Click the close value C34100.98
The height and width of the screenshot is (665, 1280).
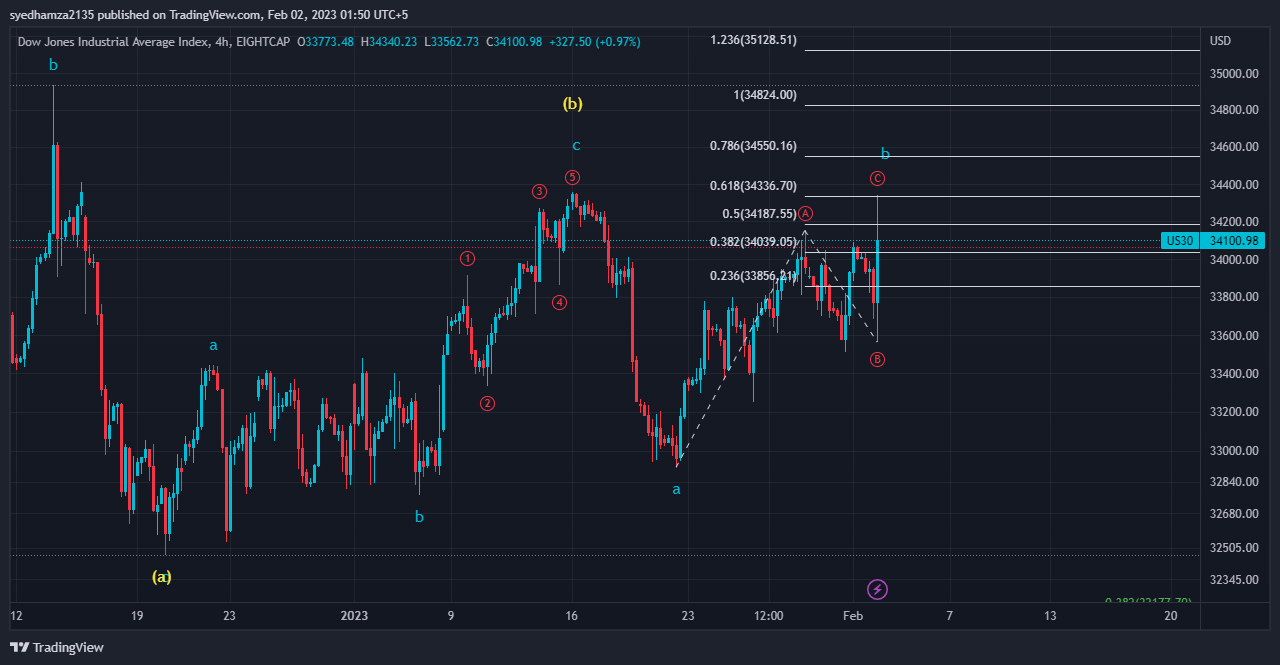click(514, 41)
